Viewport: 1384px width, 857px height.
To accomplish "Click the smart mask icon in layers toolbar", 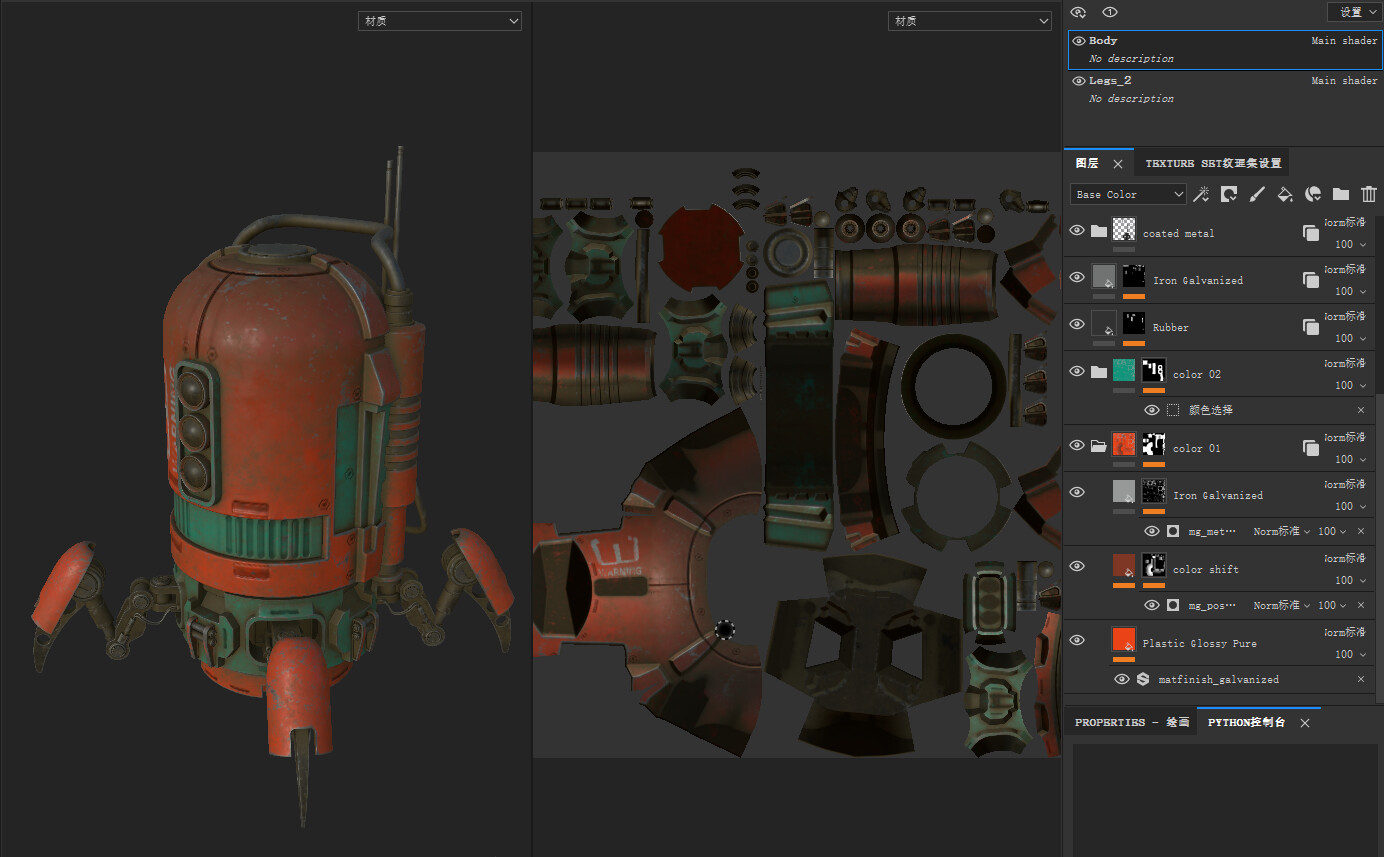I will tap(1228, 194).
